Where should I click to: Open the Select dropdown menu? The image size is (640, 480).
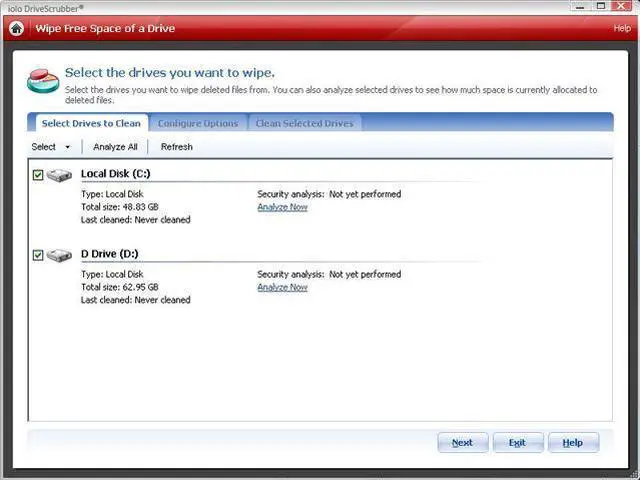(51, 147)
